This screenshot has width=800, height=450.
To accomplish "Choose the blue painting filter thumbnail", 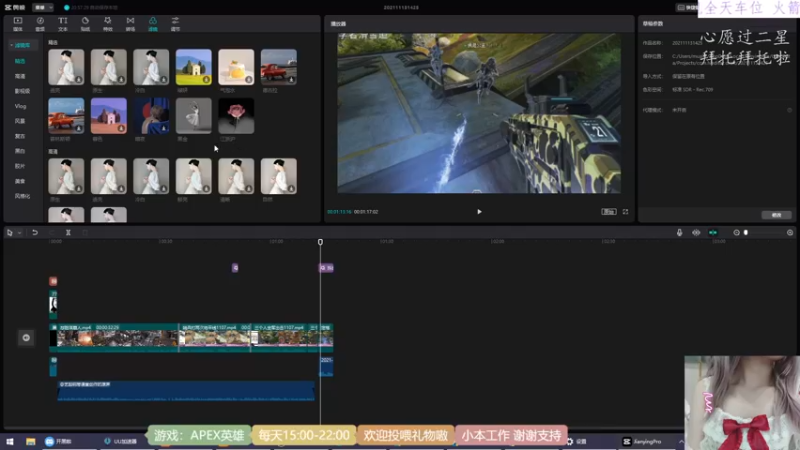I will [x=151, y=116].
